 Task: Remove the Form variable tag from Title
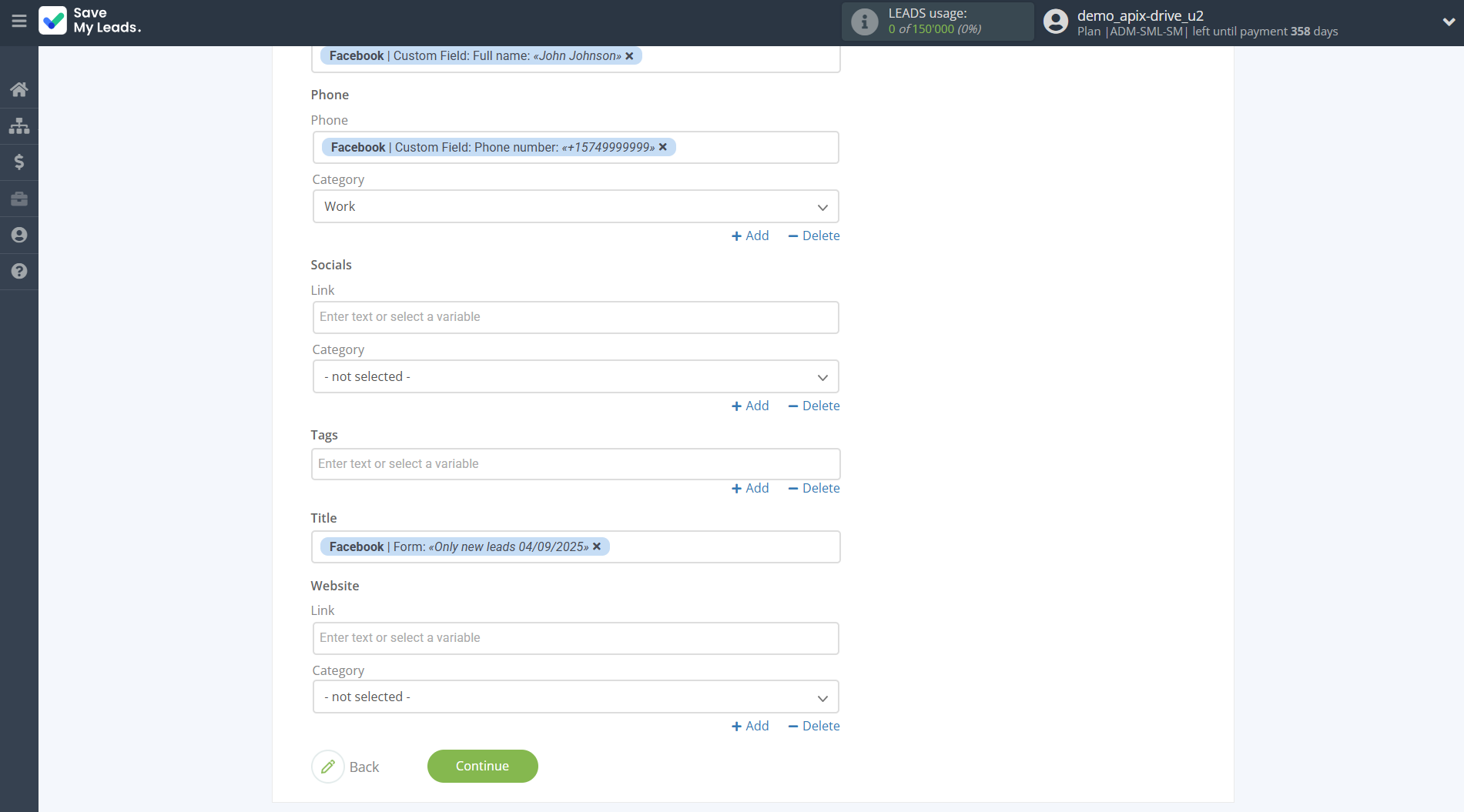click(x=597, y=546)
